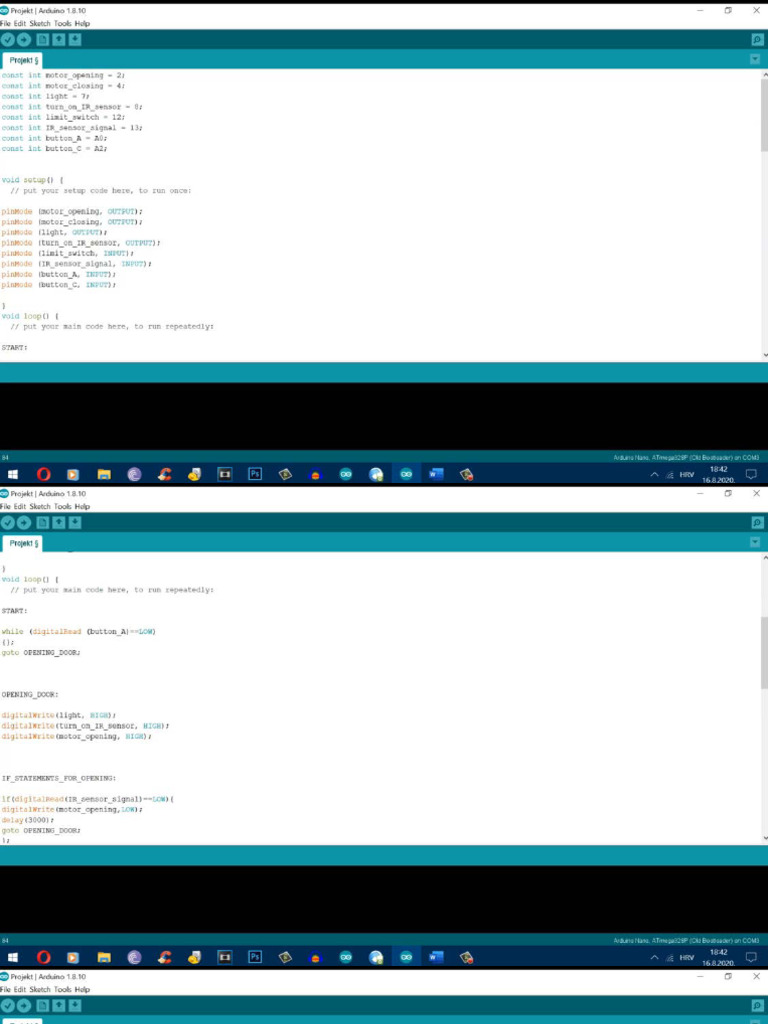Select Projekt tab in upper window with const declarations
The width and height of the screenshot is (768, 1024).
pos(23,60)
